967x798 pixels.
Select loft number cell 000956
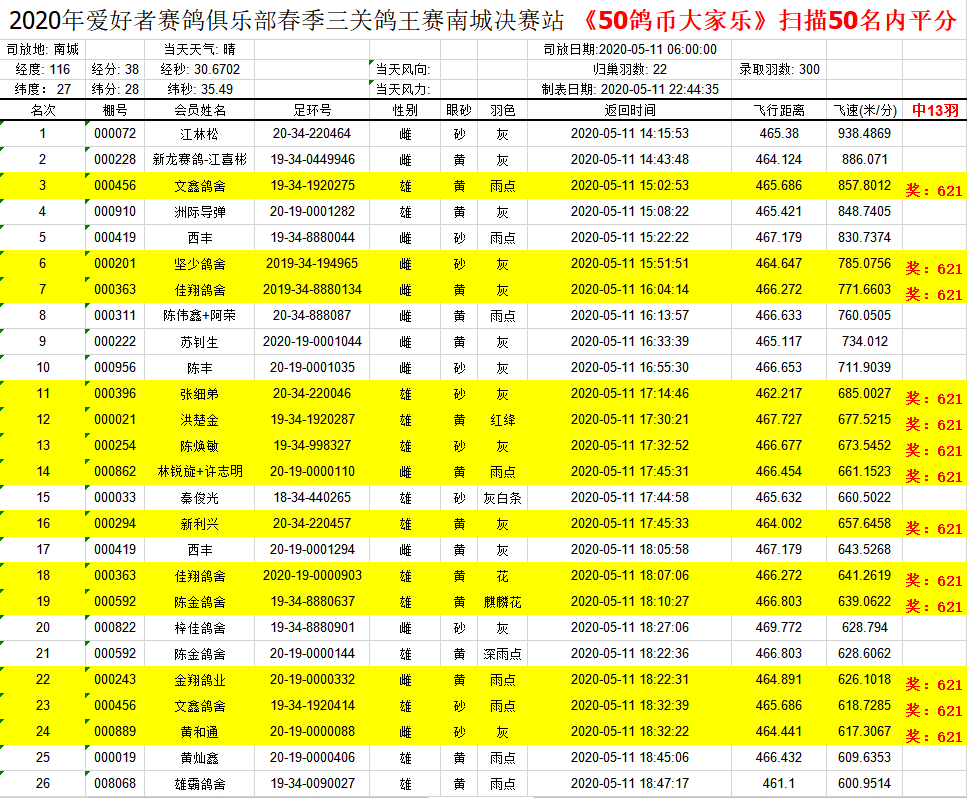115,368
